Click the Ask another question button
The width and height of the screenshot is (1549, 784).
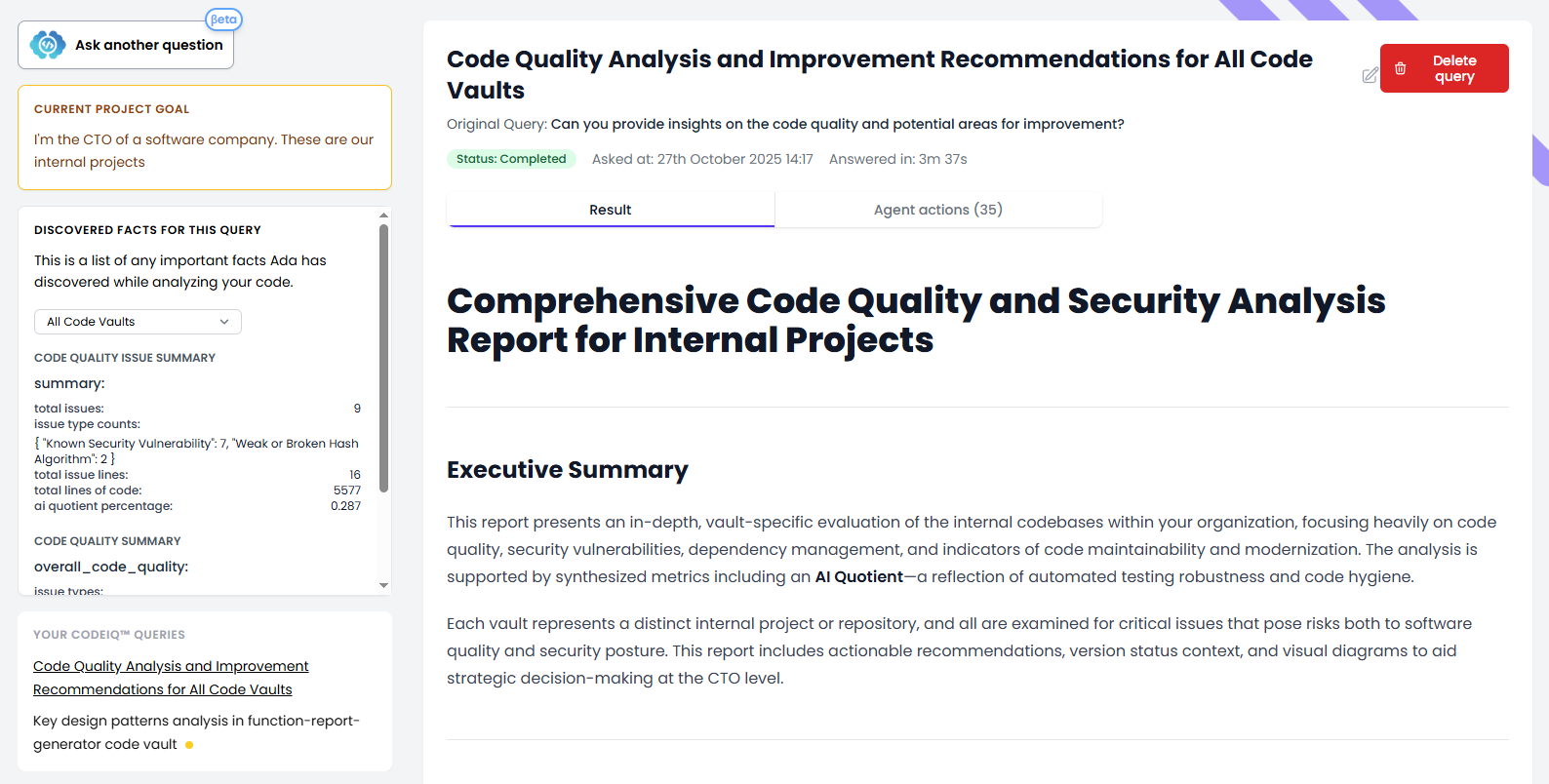[126, 45]
